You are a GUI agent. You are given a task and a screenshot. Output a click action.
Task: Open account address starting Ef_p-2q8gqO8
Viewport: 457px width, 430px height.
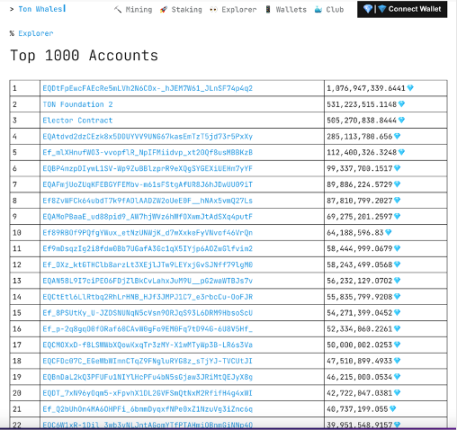[x=147, y=329]
